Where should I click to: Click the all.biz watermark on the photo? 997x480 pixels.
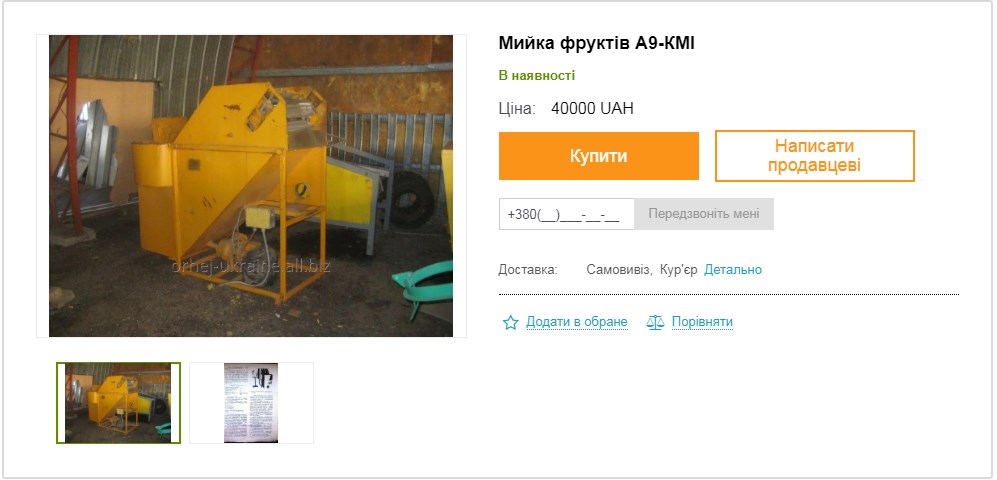(251, 267)
